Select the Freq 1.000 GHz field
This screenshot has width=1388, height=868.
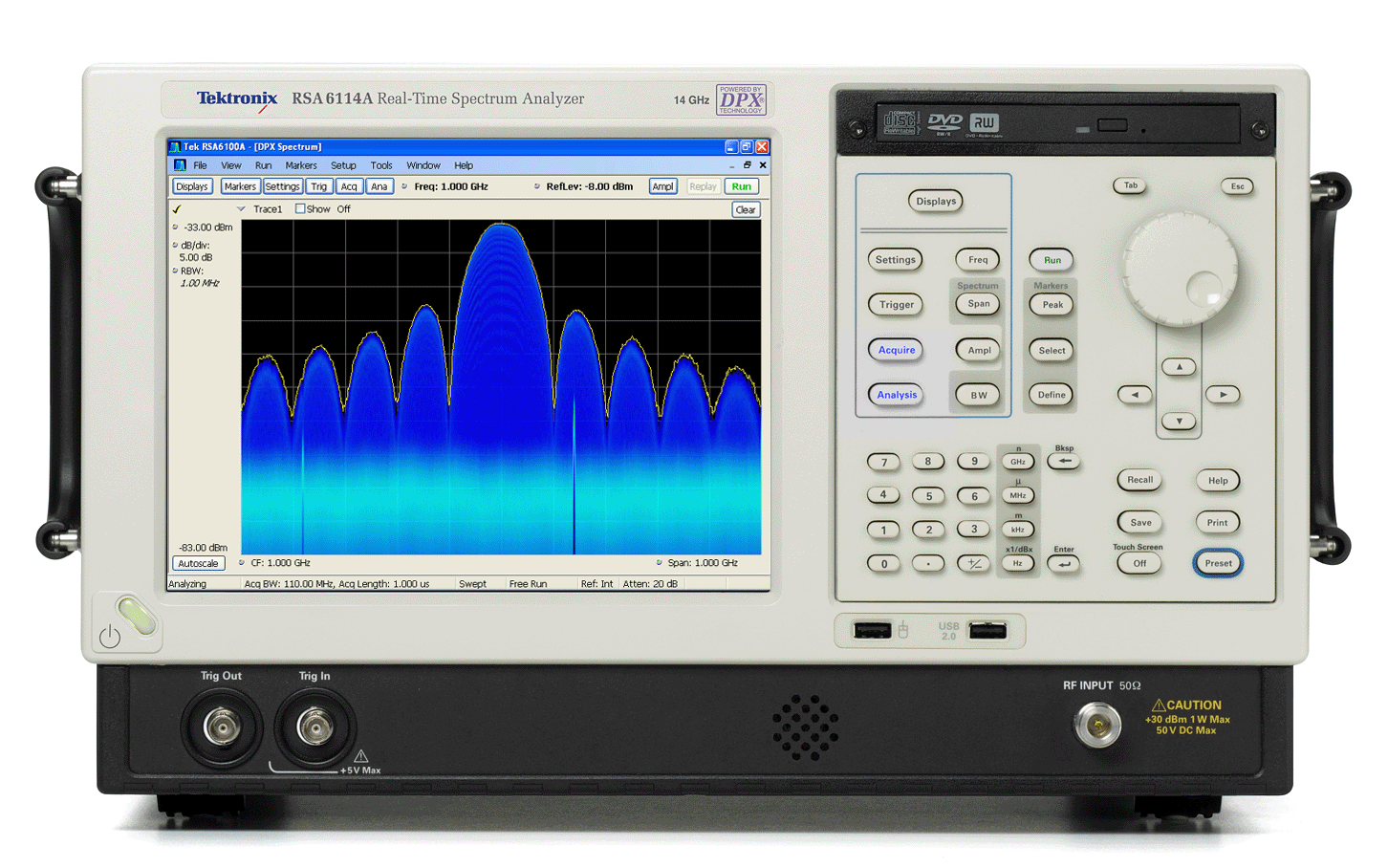coord(451,186)
